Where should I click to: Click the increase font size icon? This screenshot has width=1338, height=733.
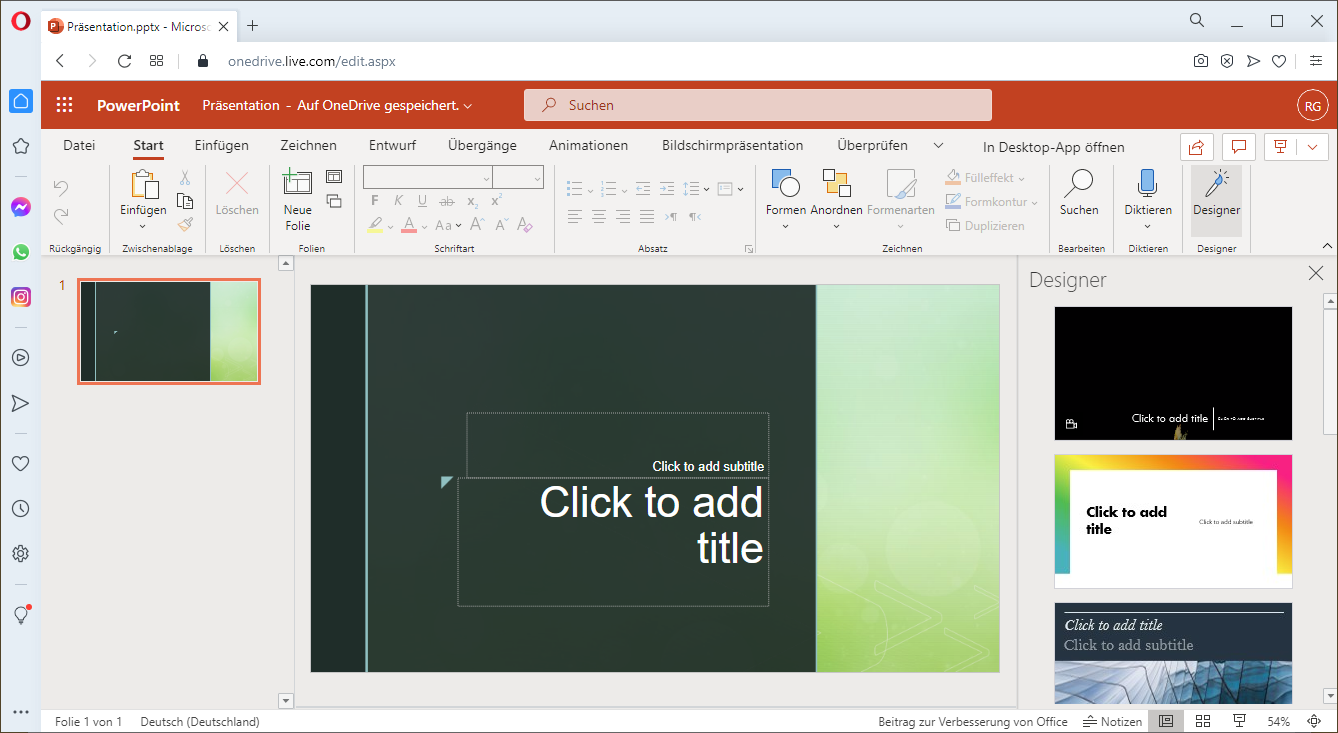point(476,225)
